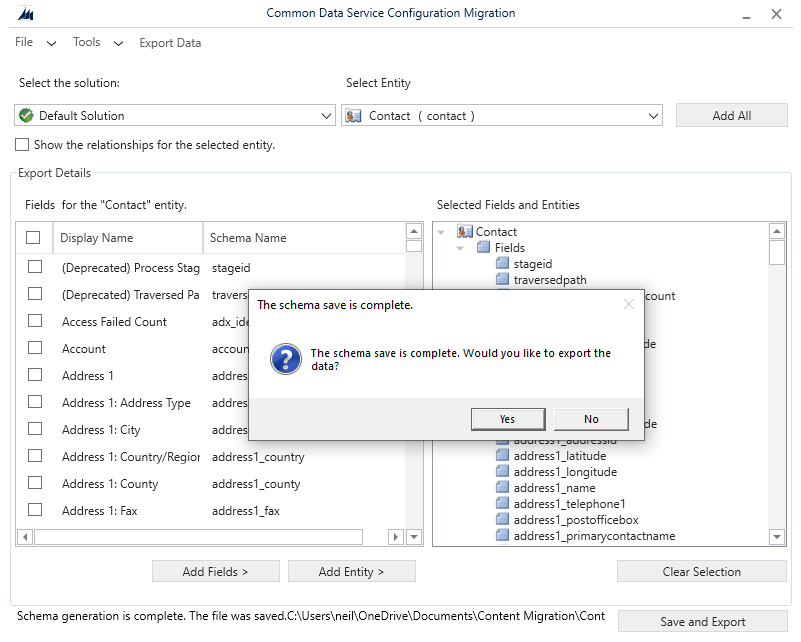This screenshot has height=642, width=801.
Task: Click the address1_latitude field icon
Action: [503, 456]
